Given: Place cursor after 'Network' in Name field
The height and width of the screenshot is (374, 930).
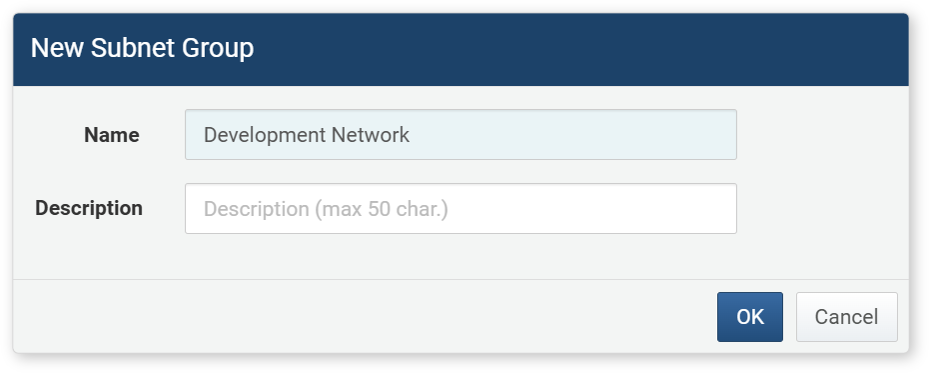Looking at the screenshot, I should click(411, 135).
